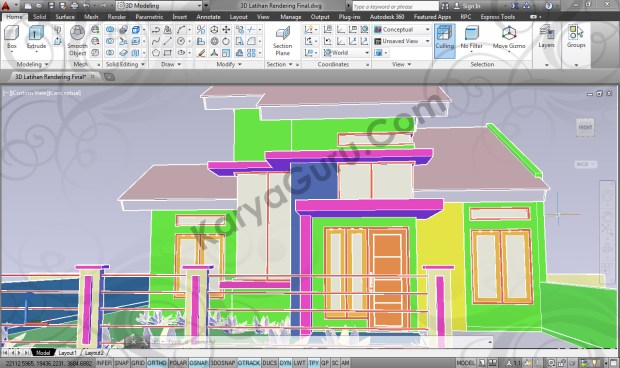Select the Move Gizmo tool

click(509, 37)
